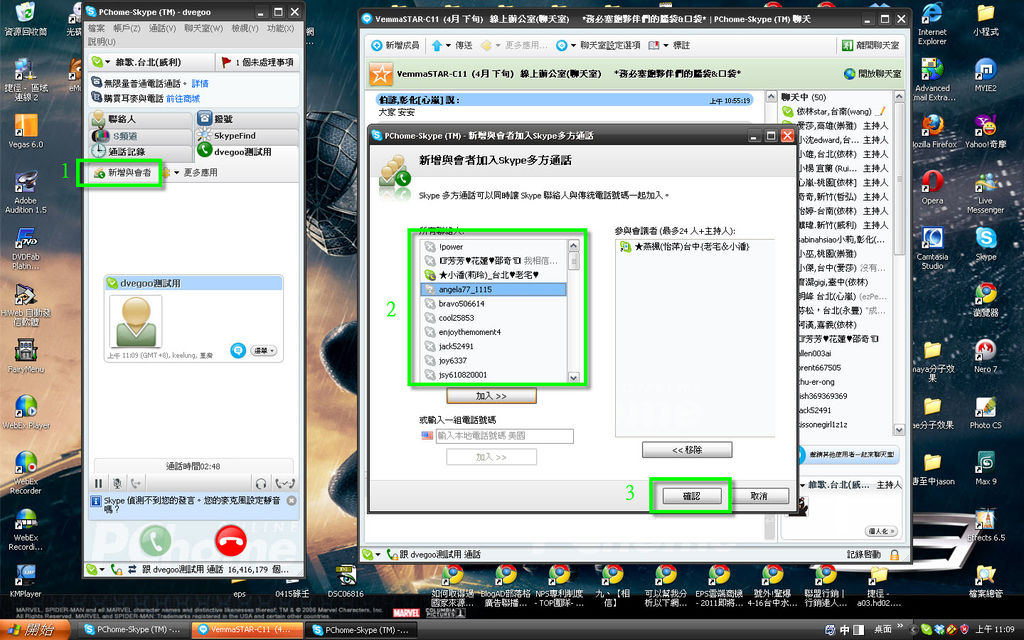This screenshot has width=1024, height=640.
Task: Click the chat bubble icon on contact card
Action: pos(238,351)
